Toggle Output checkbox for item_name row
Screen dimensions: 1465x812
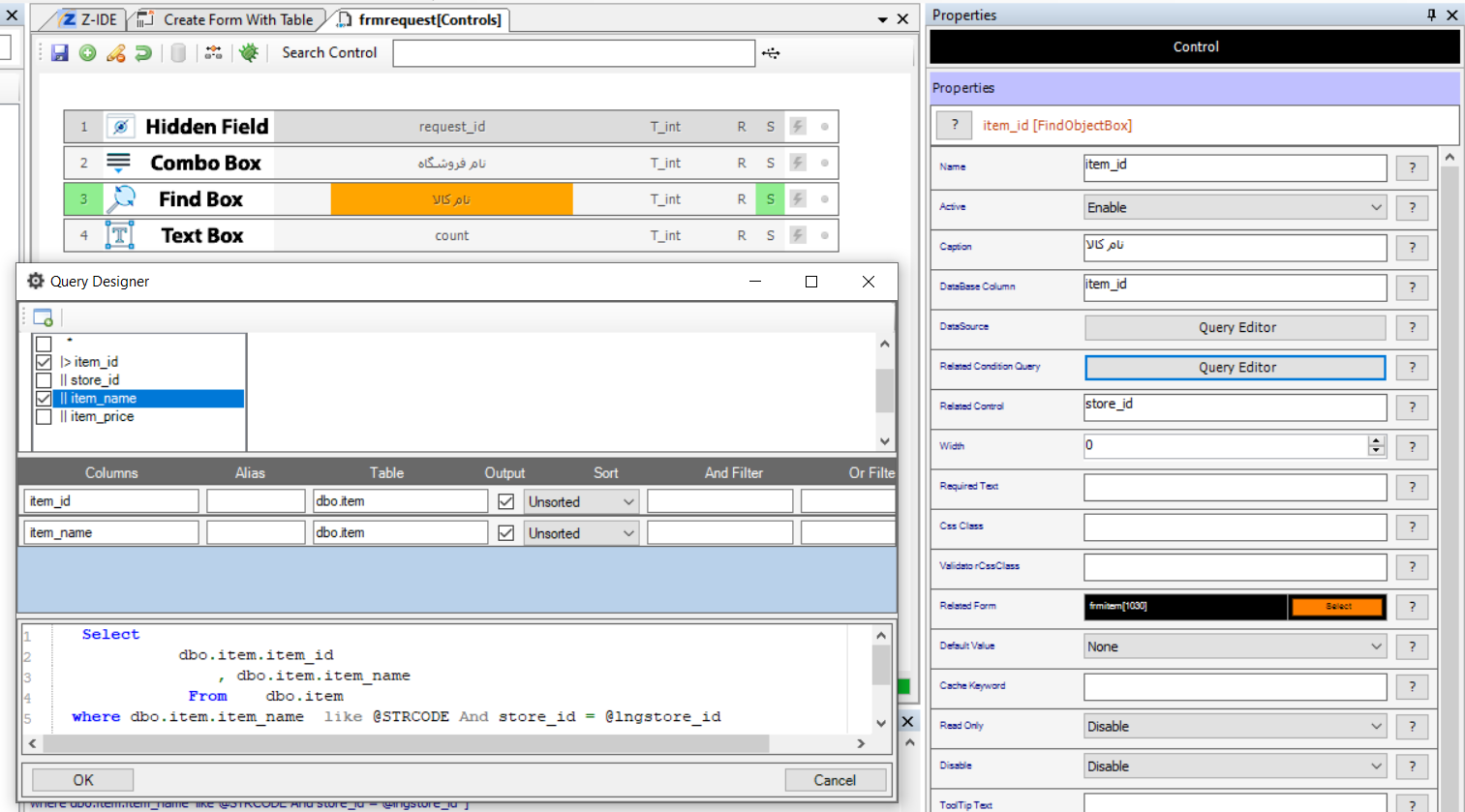505,533
